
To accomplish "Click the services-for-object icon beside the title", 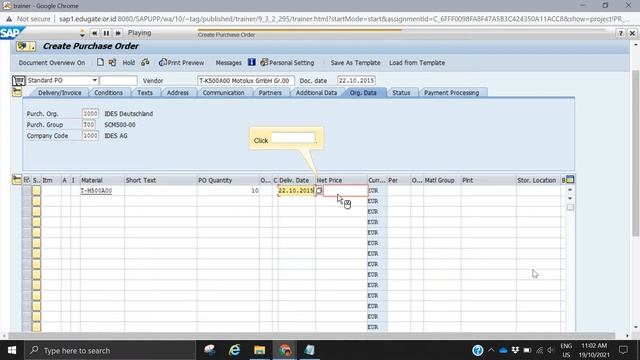I will coord(26,46).
